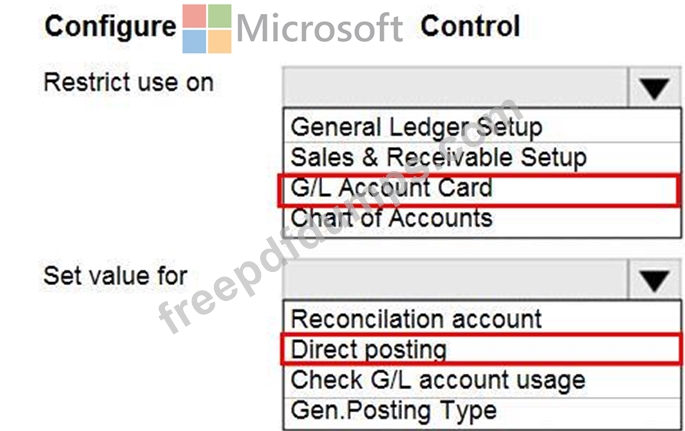The width and height of the screenshot is (685, 431).
Task: Pick Chart of Accounts option
Action: point(391,218)
